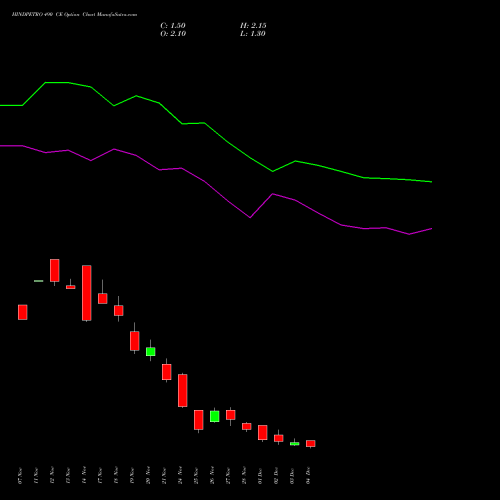Click the close value C: 1.50

[173, 26]
